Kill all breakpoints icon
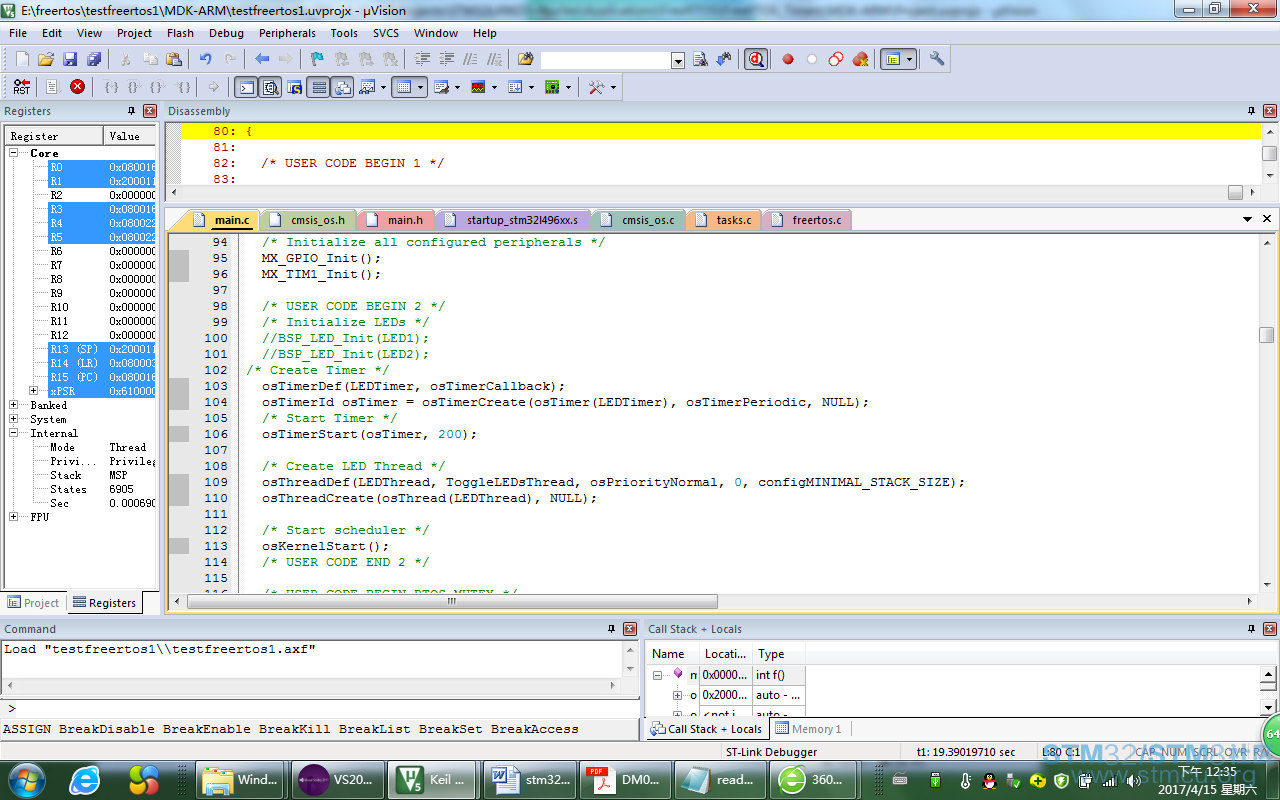The image size is (1280, 800). click(x=860, y=59)
